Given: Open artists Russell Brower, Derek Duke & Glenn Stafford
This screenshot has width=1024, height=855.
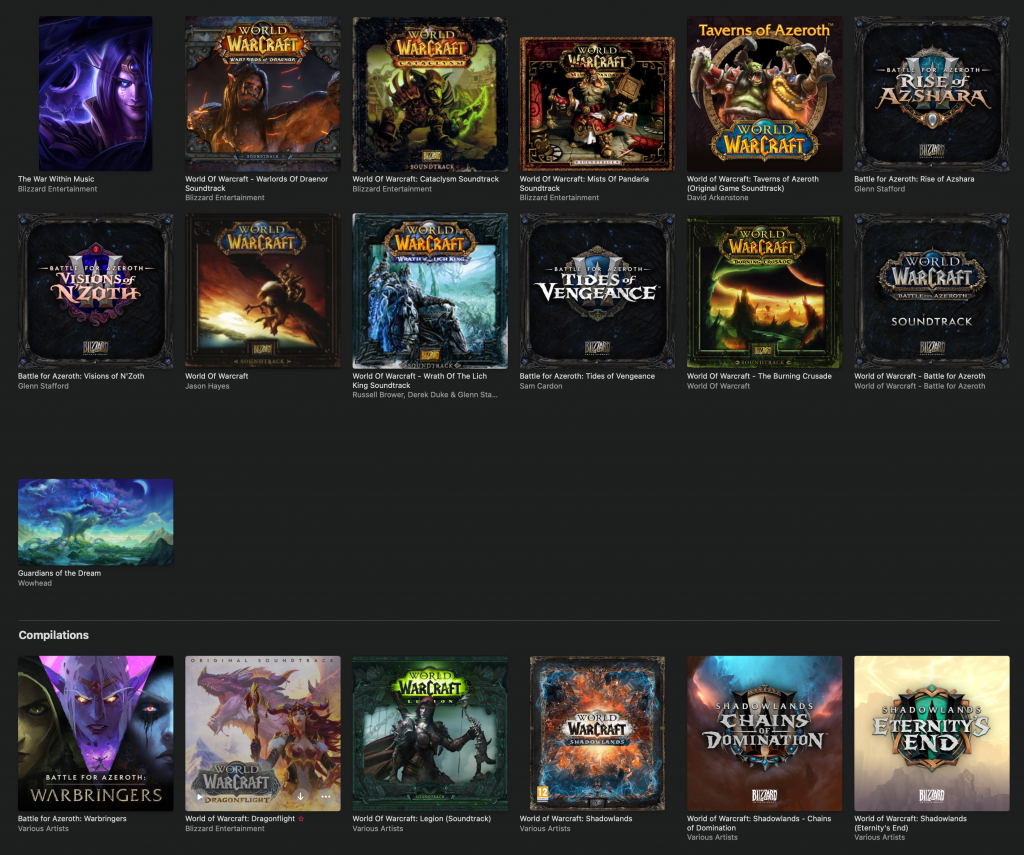Looking at the screenshot, I should (x=424, y=395).
